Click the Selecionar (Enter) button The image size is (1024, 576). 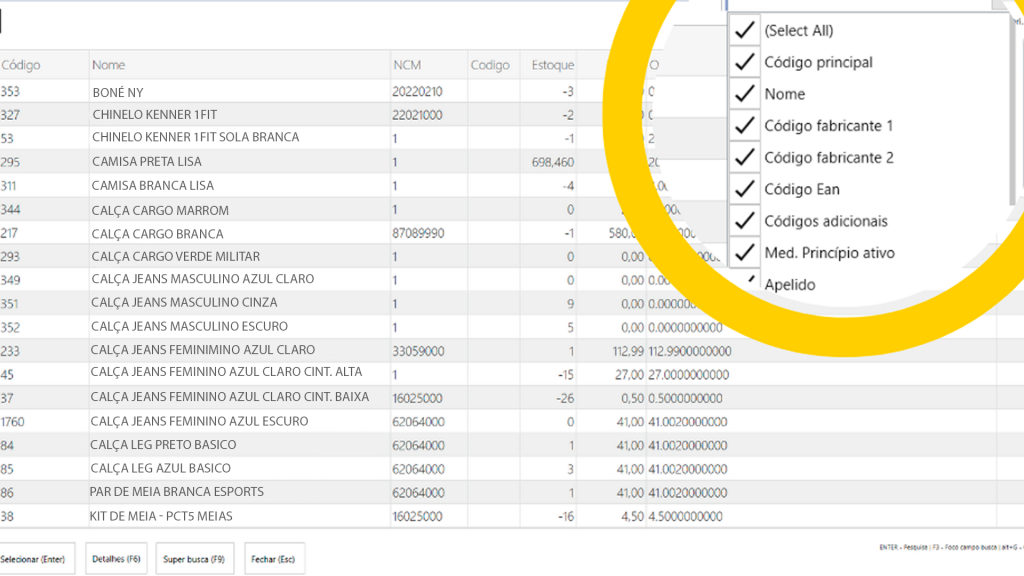pyautogui.click(x=34, y=559)
